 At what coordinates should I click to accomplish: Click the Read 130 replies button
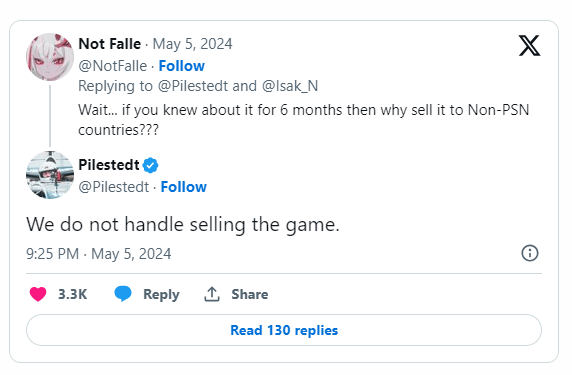click(x=284, y=330)
